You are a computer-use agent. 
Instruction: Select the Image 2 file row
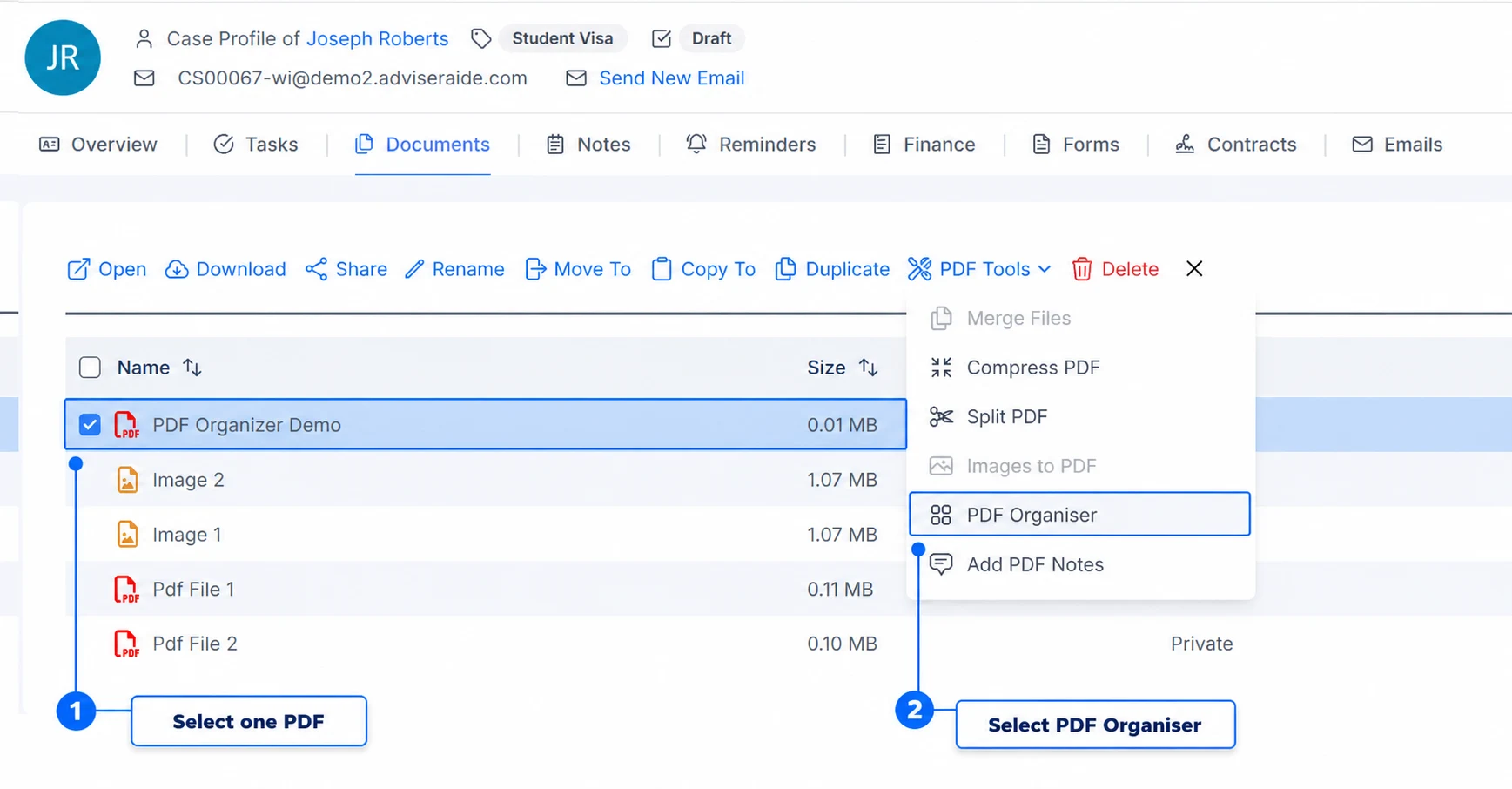click(x=486, y=480)
